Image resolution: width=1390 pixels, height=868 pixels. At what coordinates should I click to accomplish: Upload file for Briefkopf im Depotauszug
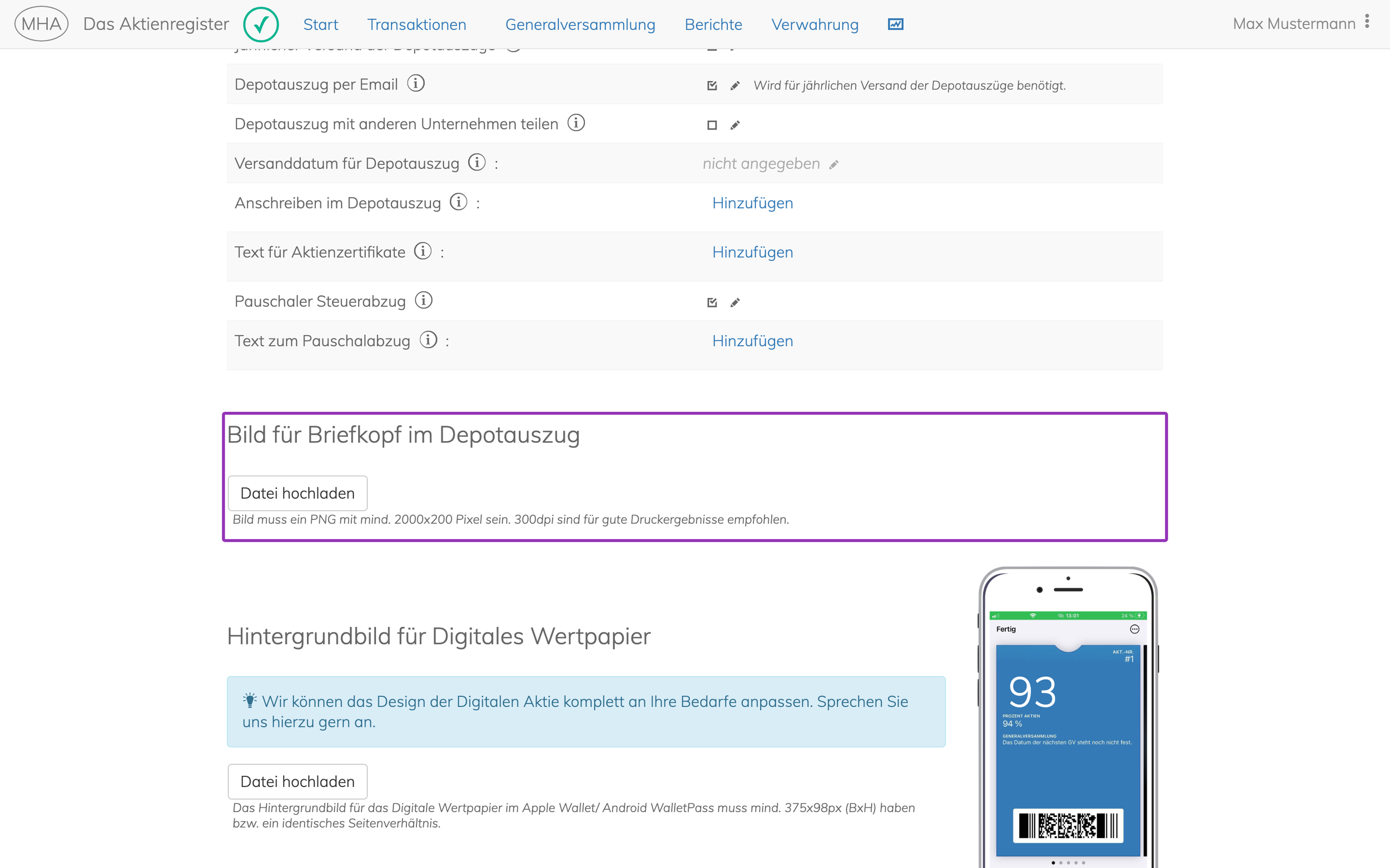click(297, 493)
